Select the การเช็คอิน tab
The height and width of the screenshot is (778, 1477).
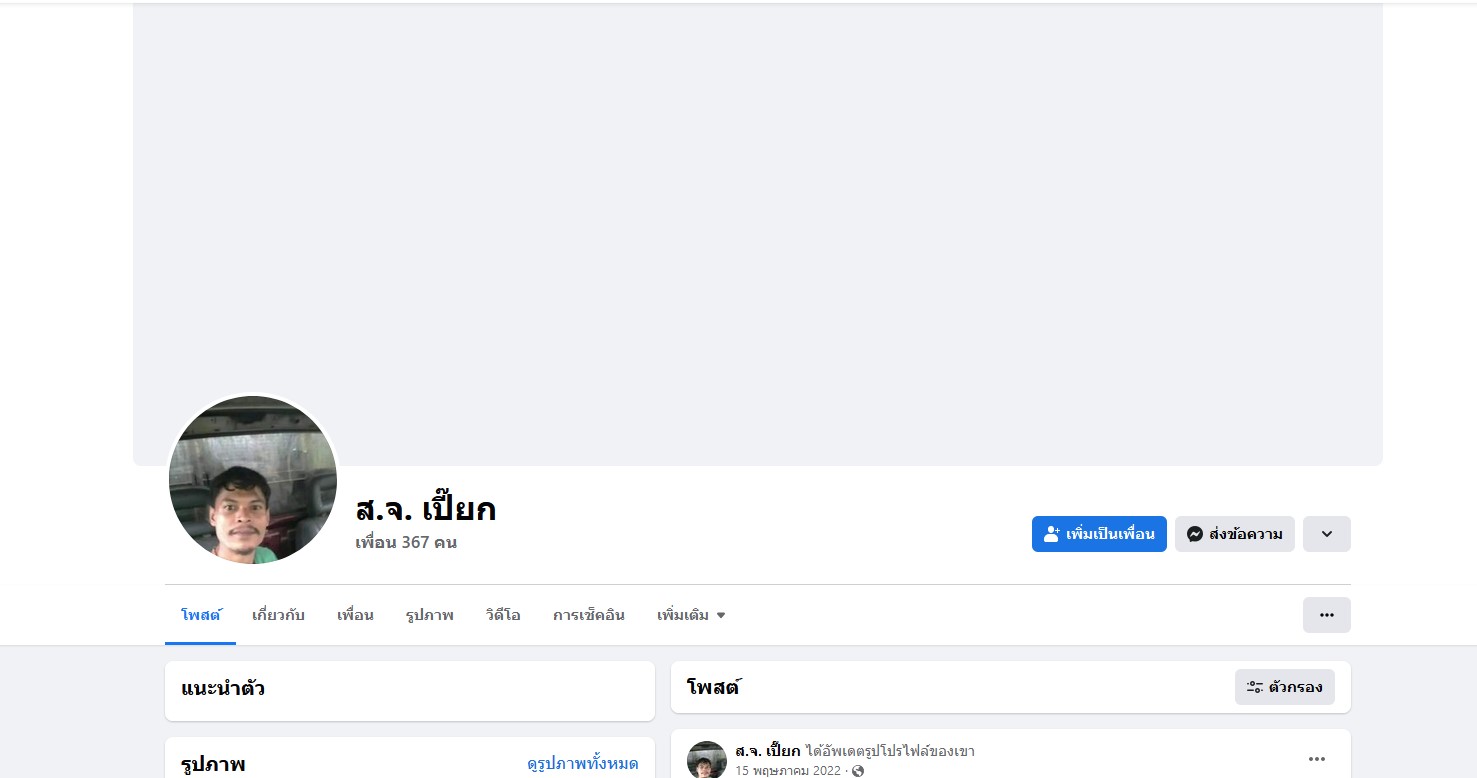[x=589, y=615]
